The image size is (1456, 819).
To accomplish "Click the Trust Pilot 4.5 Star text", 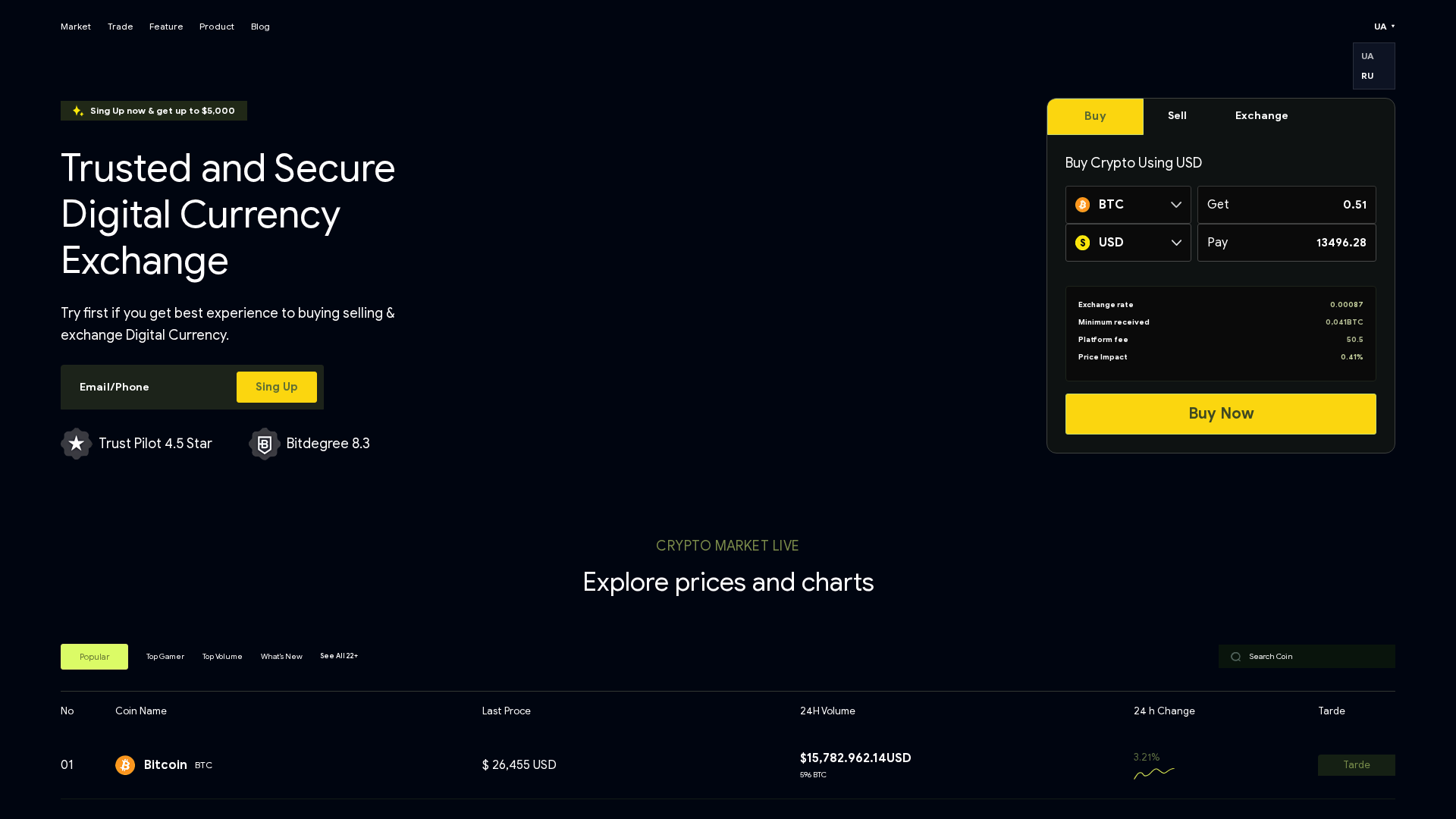I will [x=155, y=444].
